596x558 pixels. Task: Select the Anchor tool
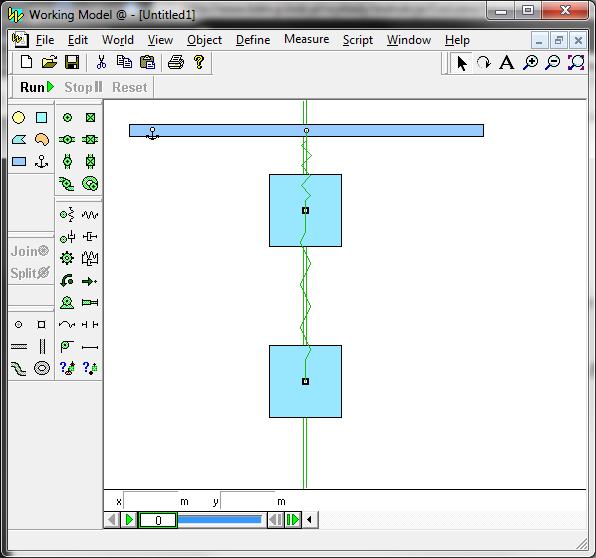coord(41,162)
